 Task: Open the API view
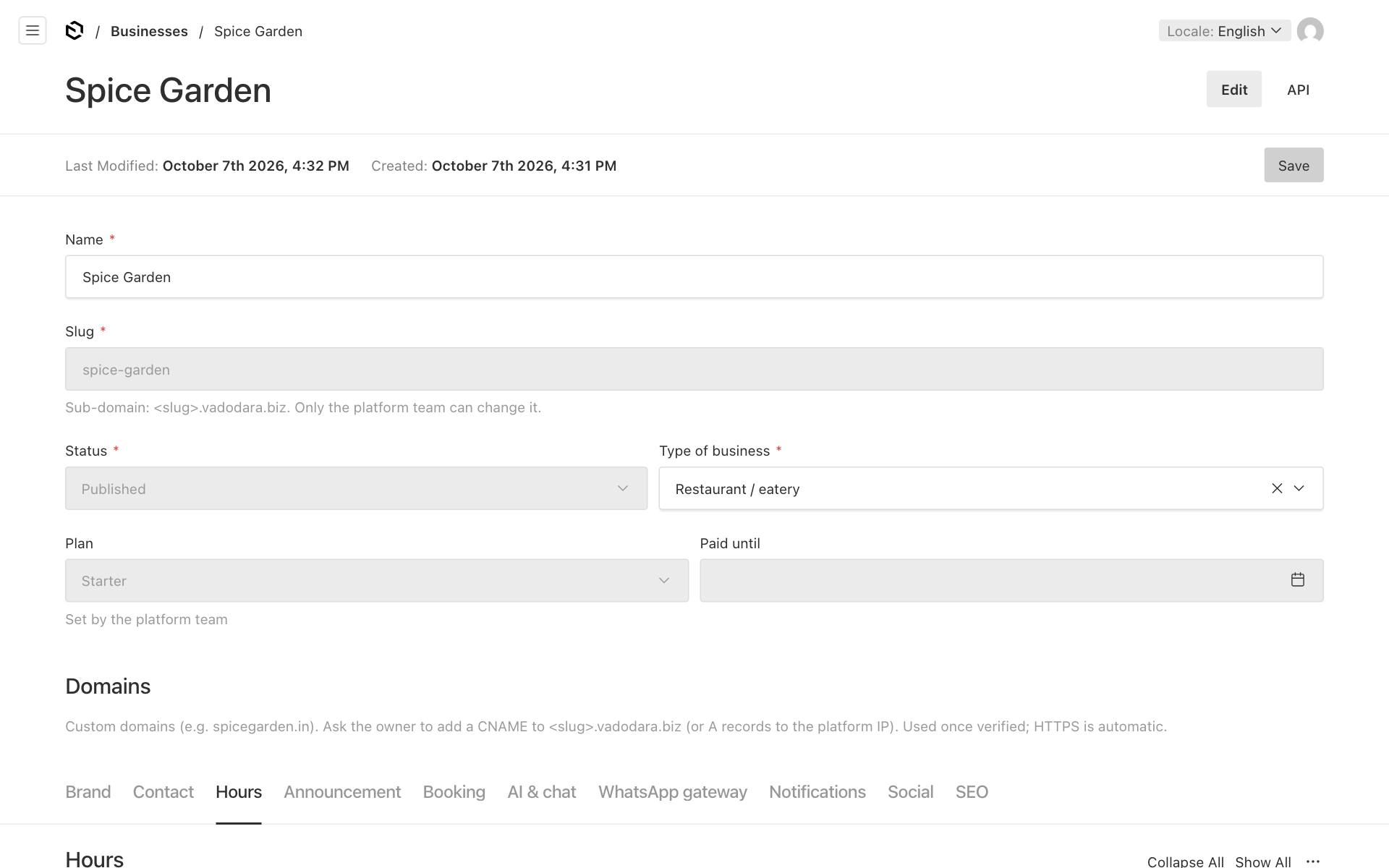click(1298, 90)
